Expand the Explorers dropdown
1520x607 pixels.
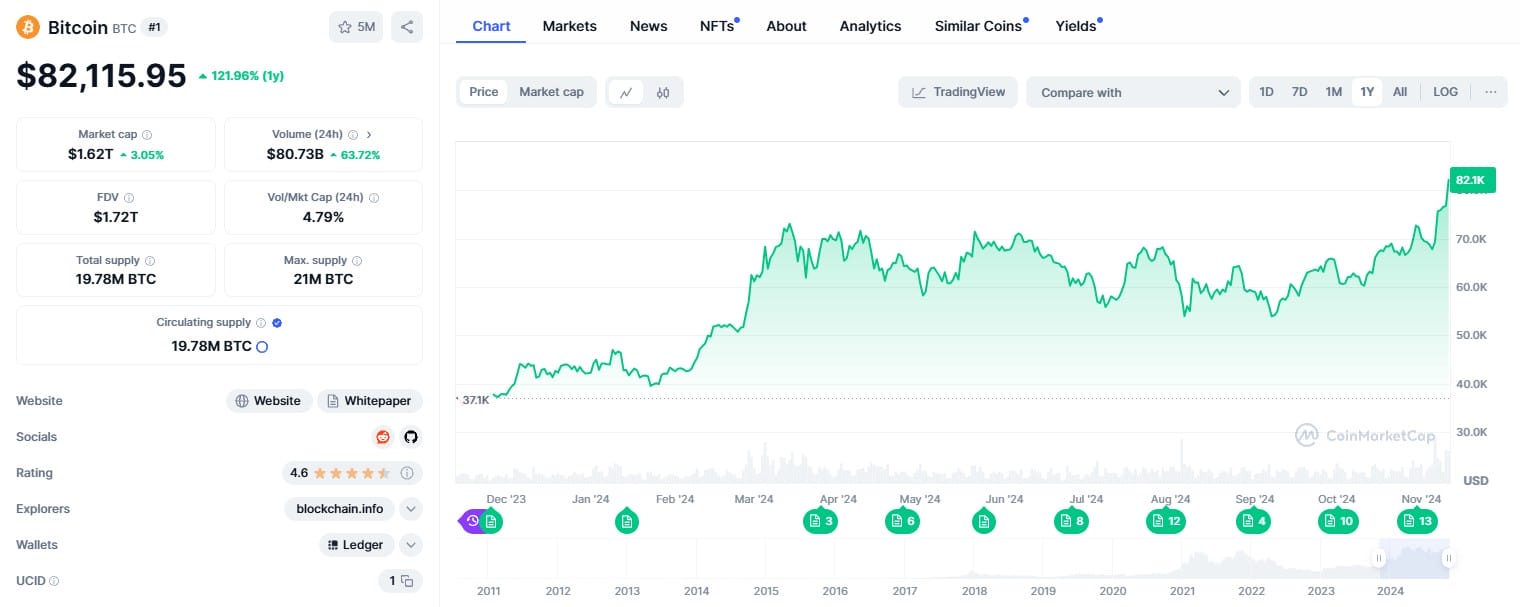[x=411, y=509]
